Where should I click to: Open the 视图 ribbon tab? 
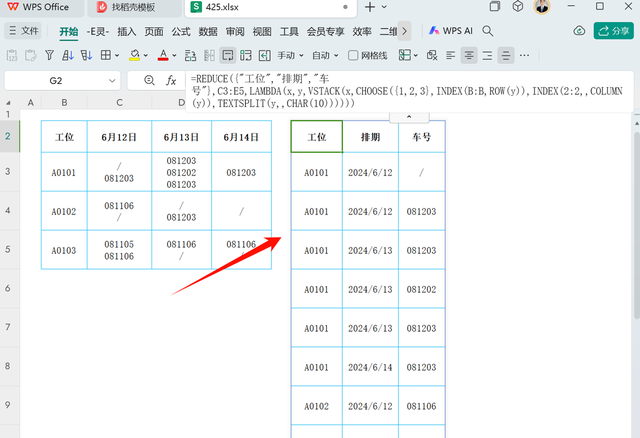click(262, 31)
